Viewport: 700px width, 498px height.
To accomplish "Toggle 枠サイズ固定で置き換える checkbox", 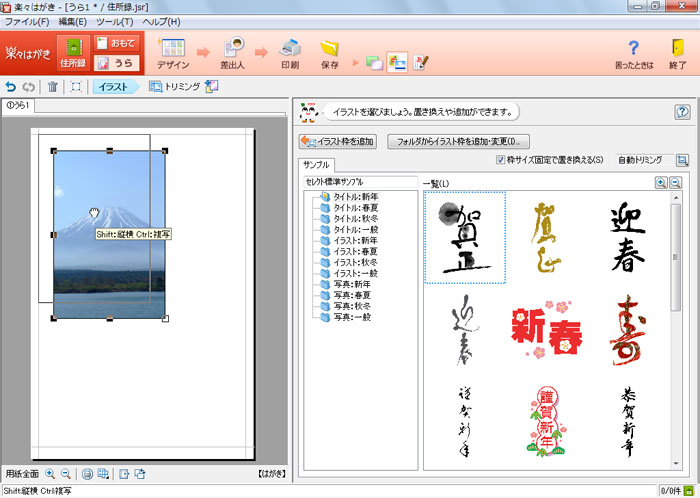I will (x=501, y=160).
